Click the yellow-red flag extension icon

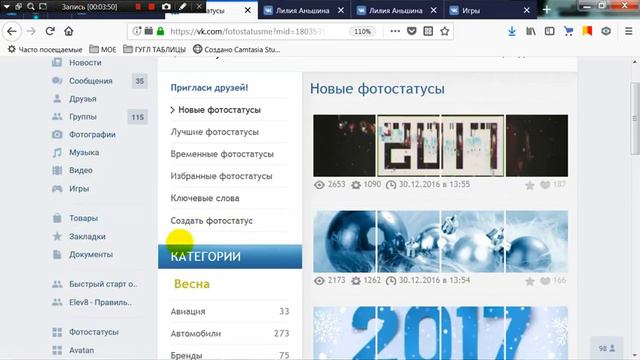587,31
